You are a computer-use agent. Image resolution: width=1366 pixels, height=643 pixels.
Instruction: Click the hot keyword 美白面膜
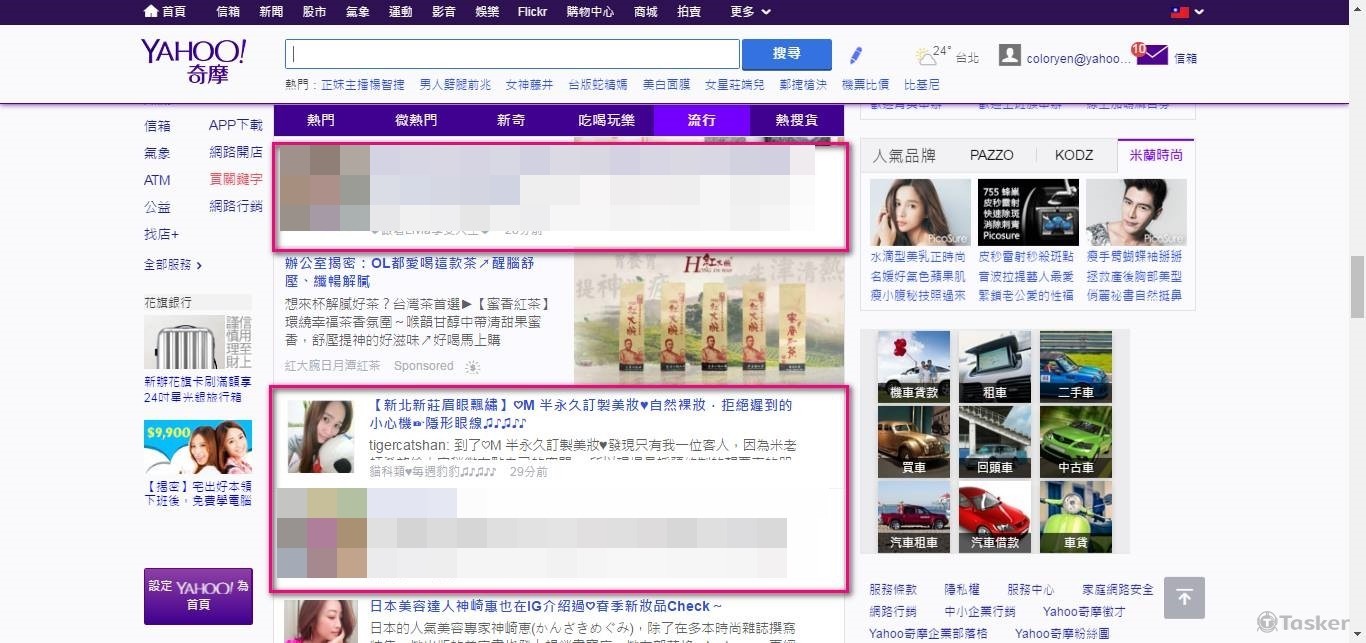[666, 84]
